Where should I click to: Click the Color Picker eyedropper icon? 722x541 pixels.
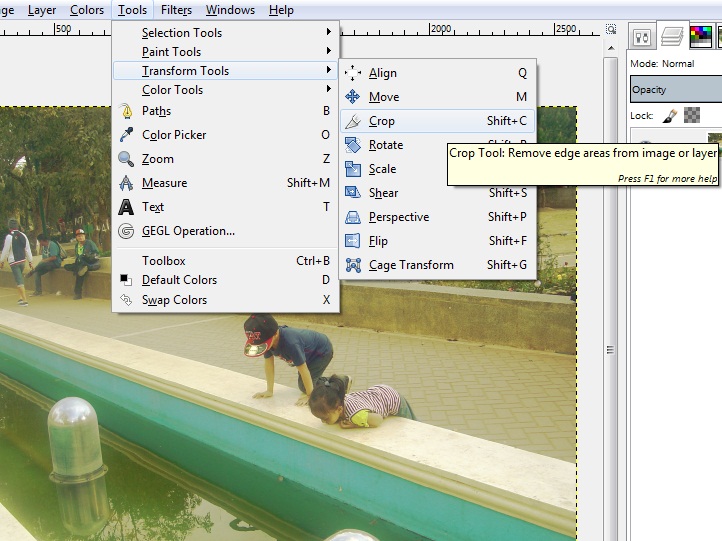click(126, 135)
